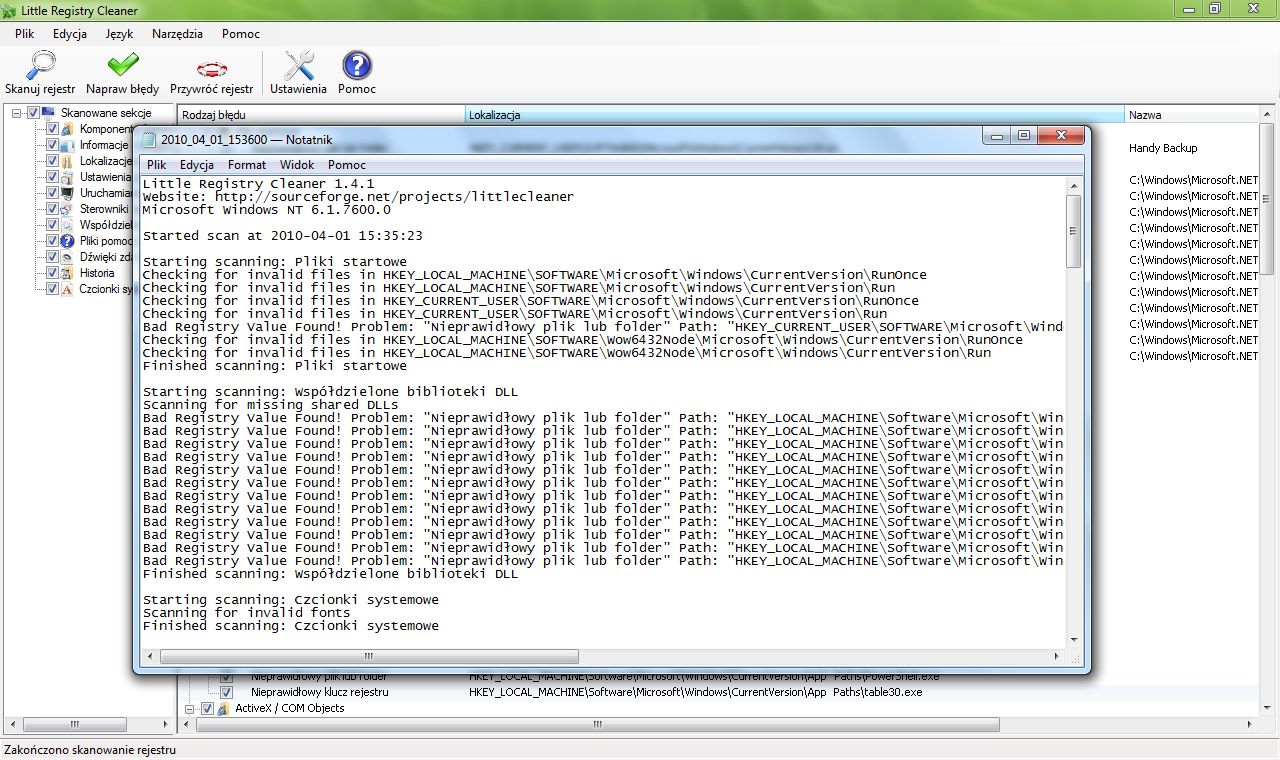
Task: Select the Czcionki systemowe font icon
Action: click(67, 289)
